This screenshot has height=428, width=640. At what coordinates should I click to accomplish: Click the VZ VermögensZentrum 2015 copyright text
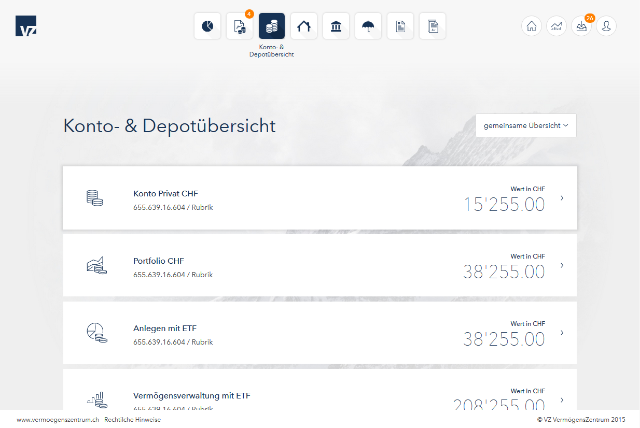click(581, 419)
